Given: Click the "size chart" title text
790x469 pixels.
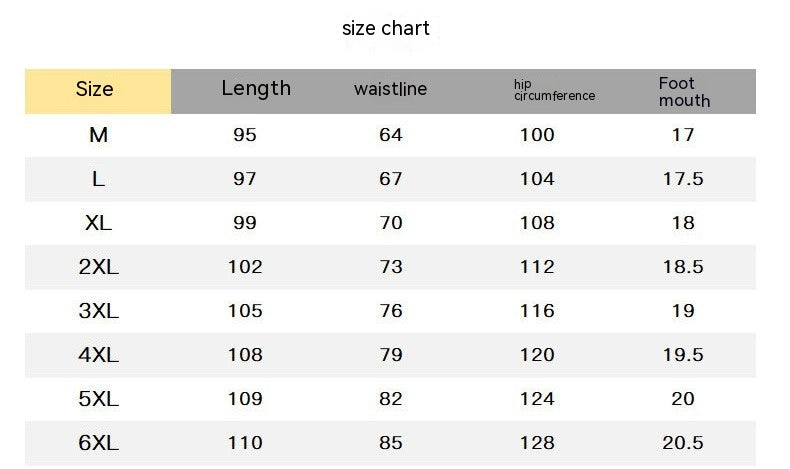Looking at the screenshot, I should pyautogui.click(x=386, y=28).
